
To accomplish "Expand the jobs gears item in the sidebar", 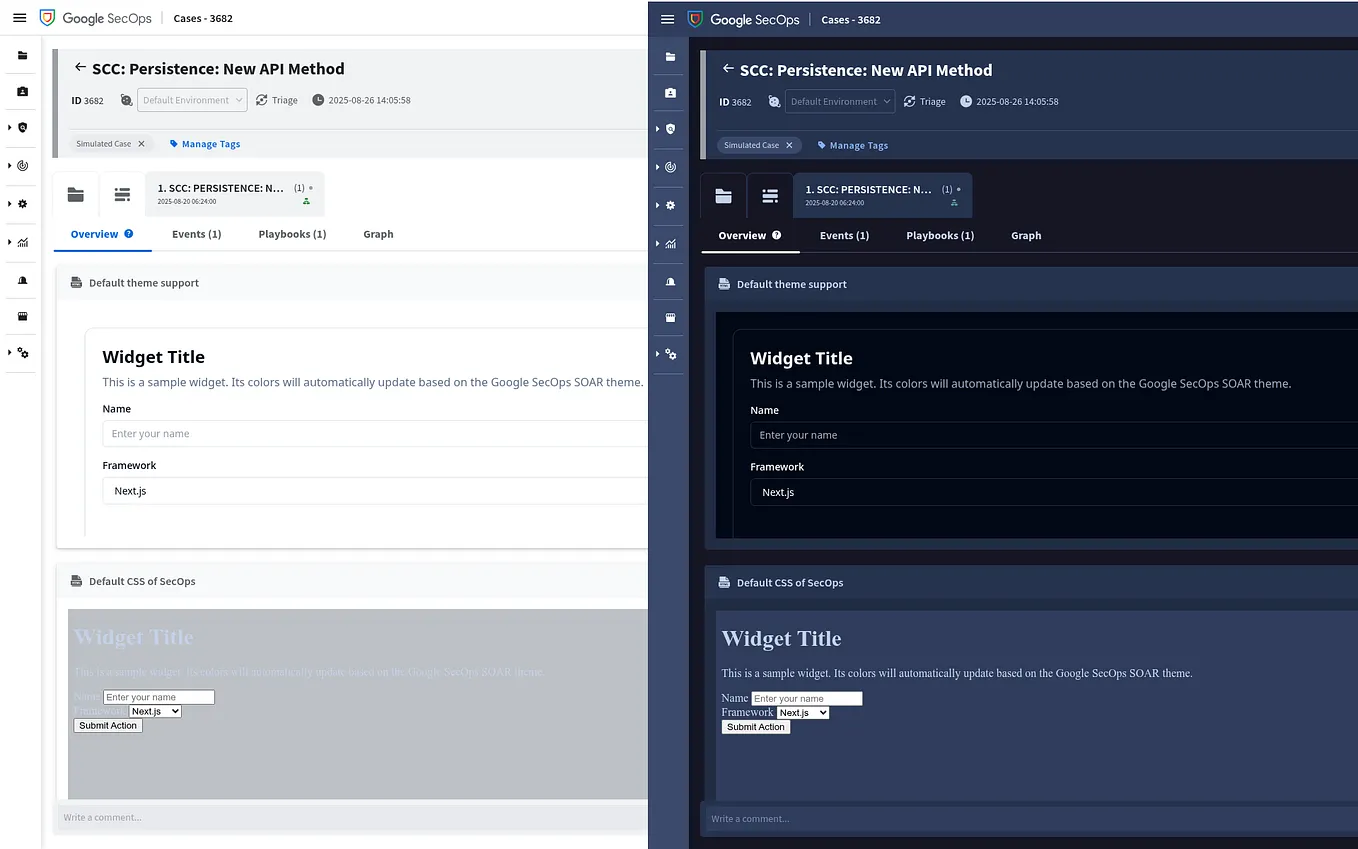I will click(x=21, y=353).
